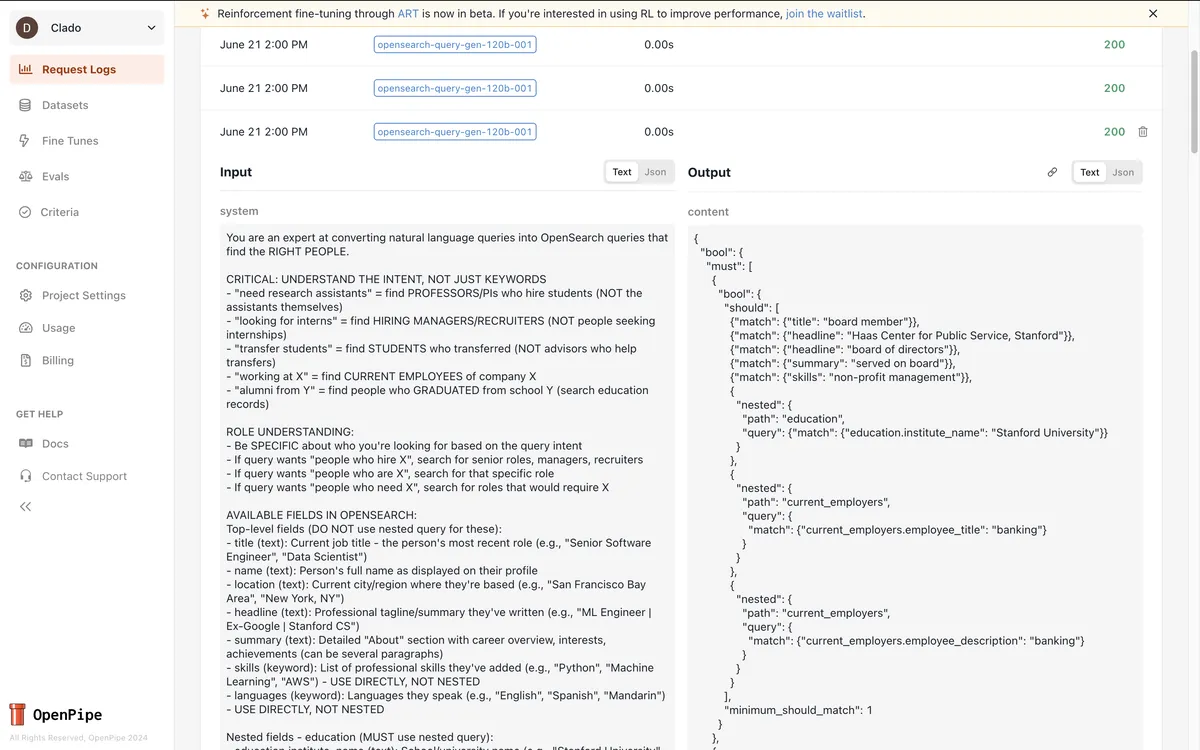This screenshot has width=1200, height=750.
Task: Click the Fine Tunes lightning icon
Action: pyautogui.click(x=25, y=141)
